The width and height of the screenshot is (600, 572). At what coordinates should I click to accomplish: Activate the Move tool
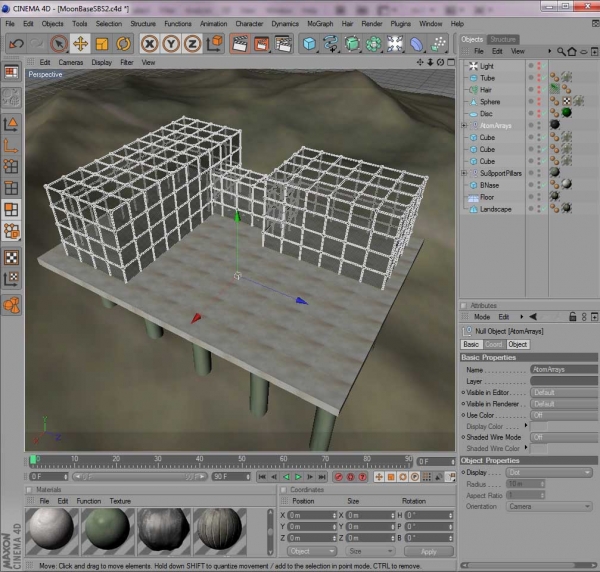[80, 44]
